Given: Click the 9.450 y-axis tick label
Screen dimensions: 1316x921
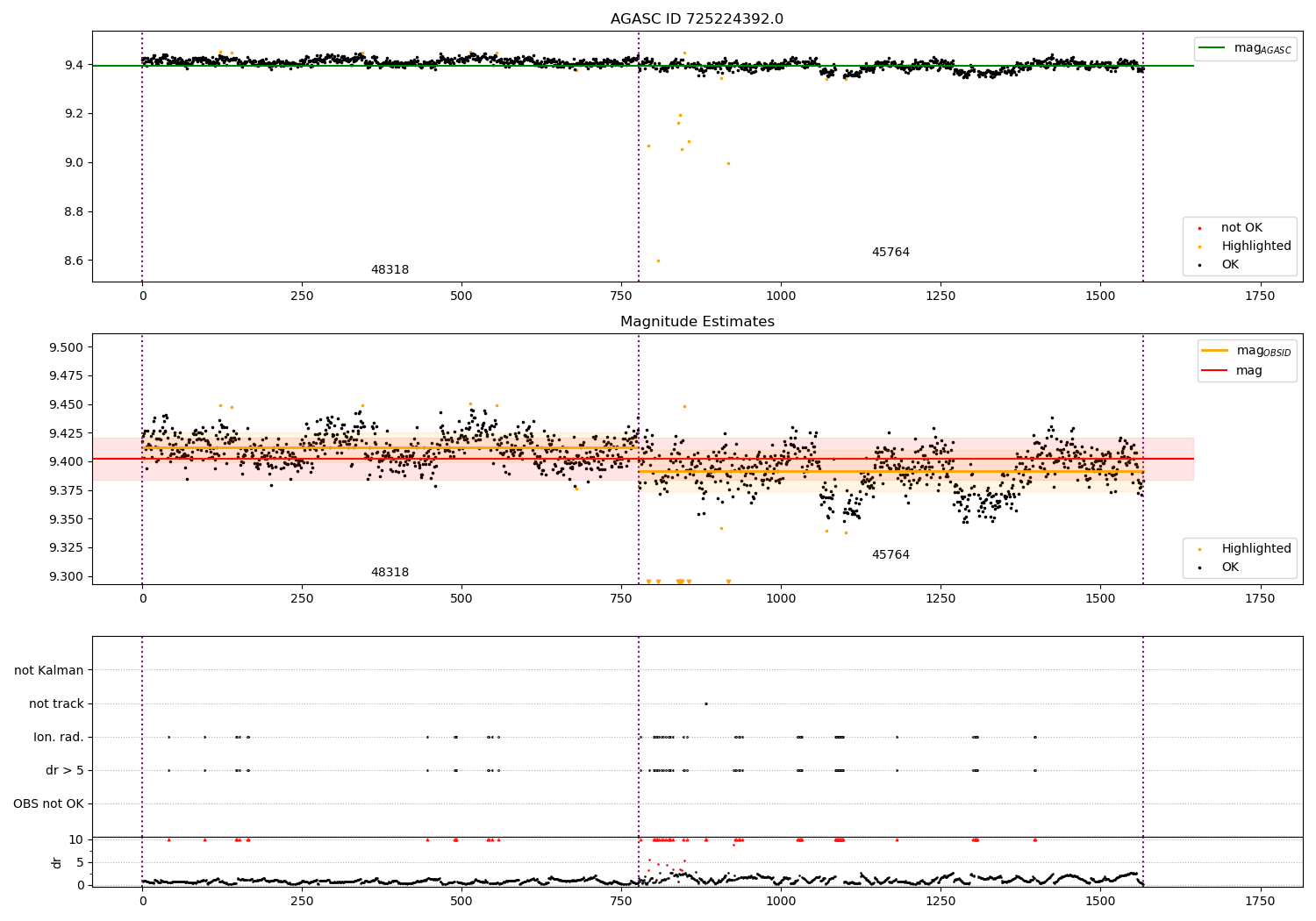Looking at the screenshot, I should click(x=67, y=404).
